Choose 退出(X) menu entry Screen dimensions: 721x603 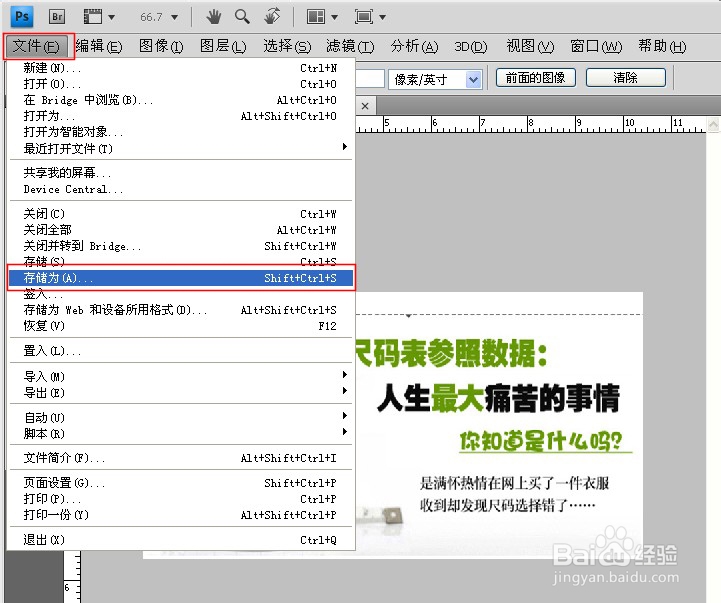pos(180,540)
